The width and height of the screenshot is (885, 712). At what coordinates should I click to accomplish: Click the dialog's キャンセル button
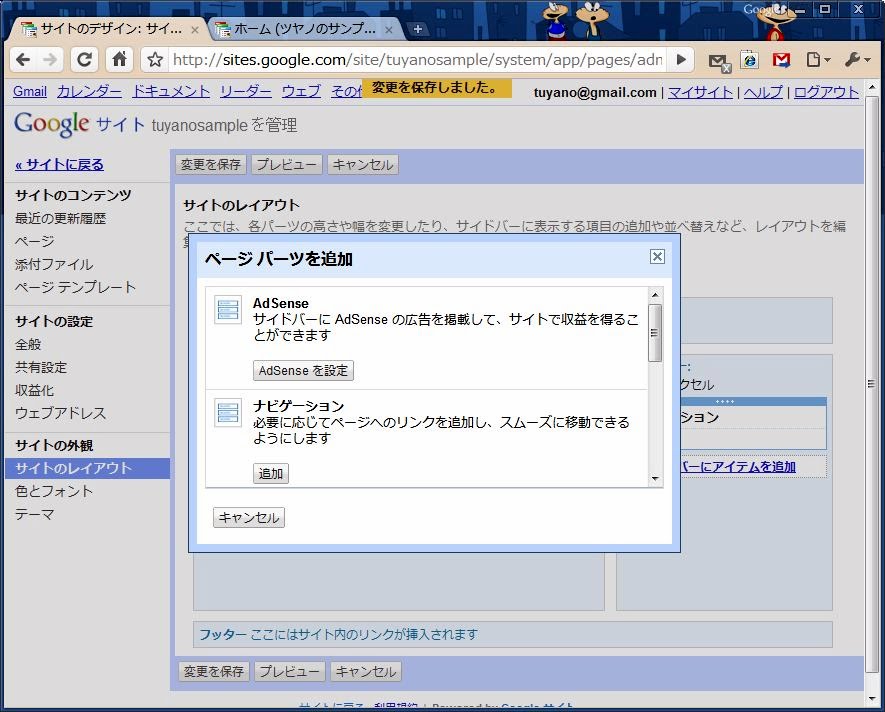pyautogui.click(x=249, y=518)
